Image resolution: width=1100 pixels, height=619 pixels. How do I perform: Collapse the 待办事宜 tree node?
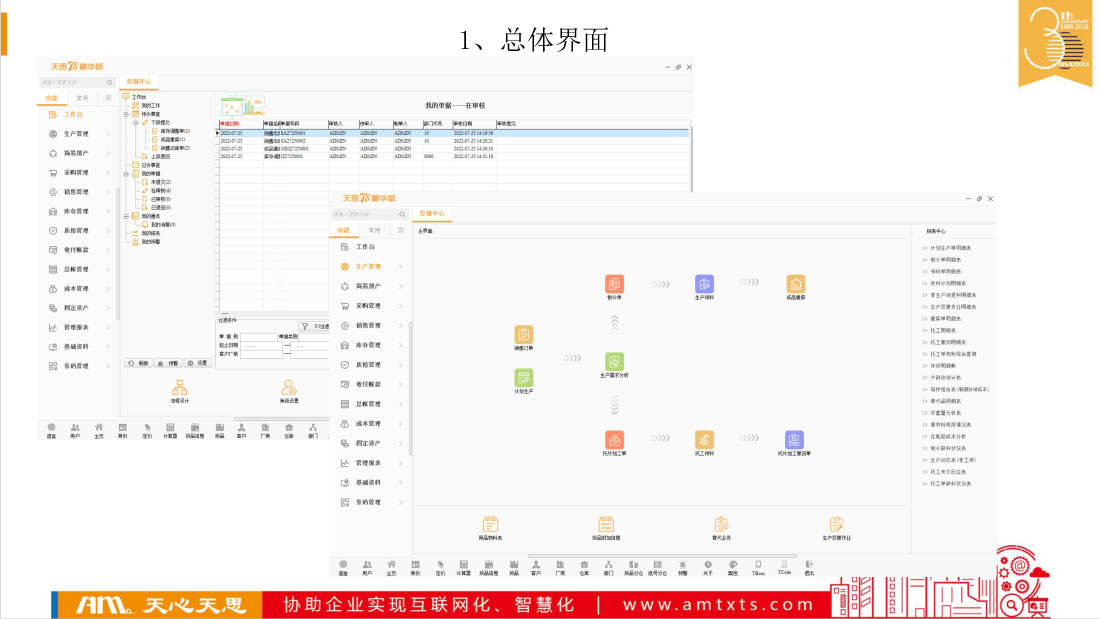click(x=126, y=114)
